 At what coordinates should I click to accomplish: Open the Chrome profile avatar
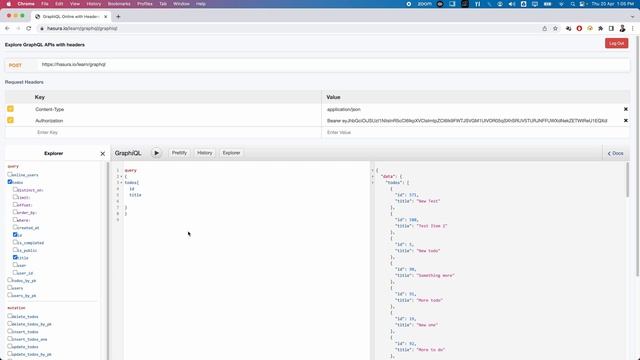click(x=622, y=29)
